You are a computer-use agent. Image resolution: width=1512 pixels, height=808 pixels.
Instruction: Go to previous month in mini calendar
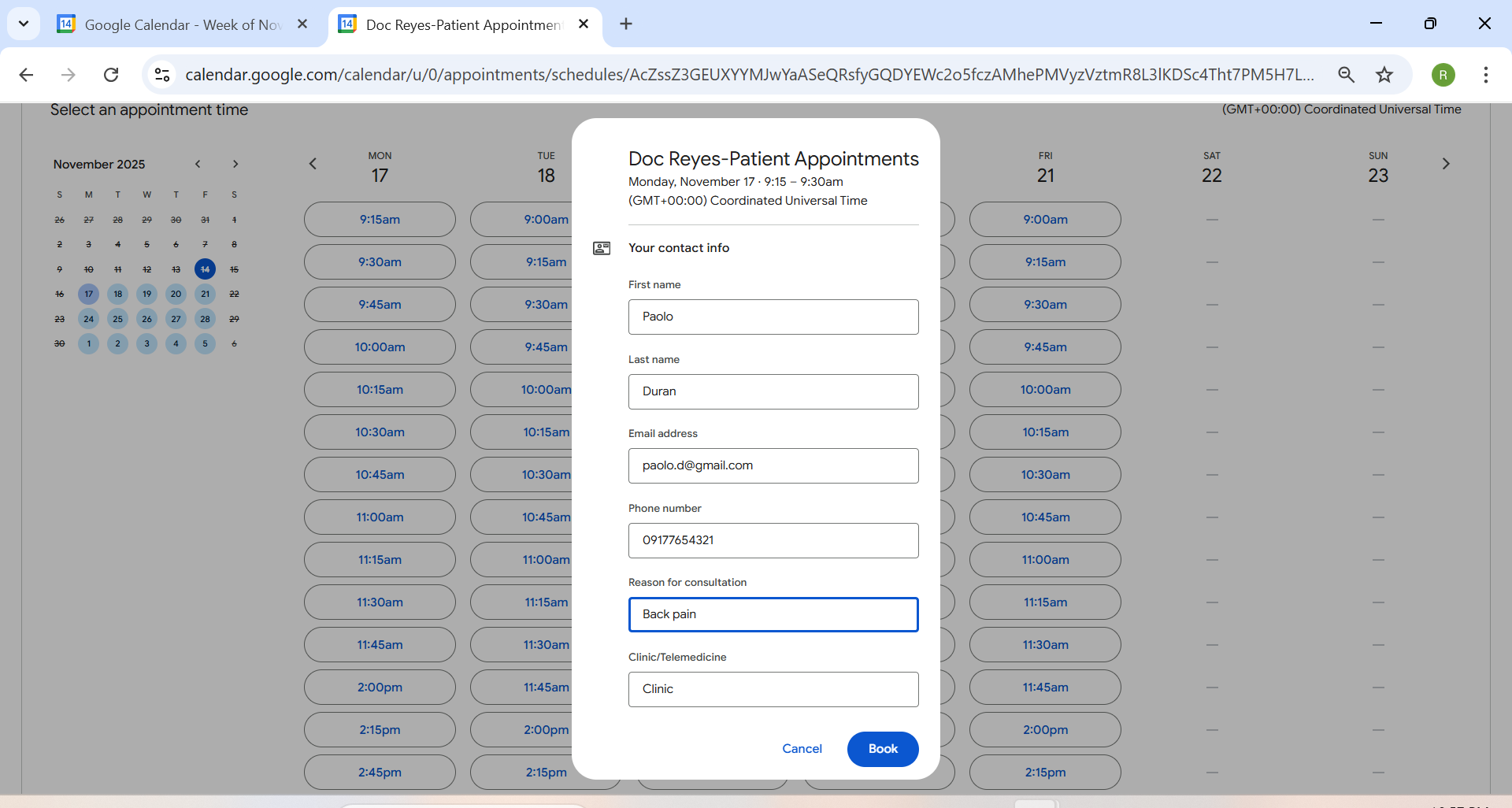point(198,164)
